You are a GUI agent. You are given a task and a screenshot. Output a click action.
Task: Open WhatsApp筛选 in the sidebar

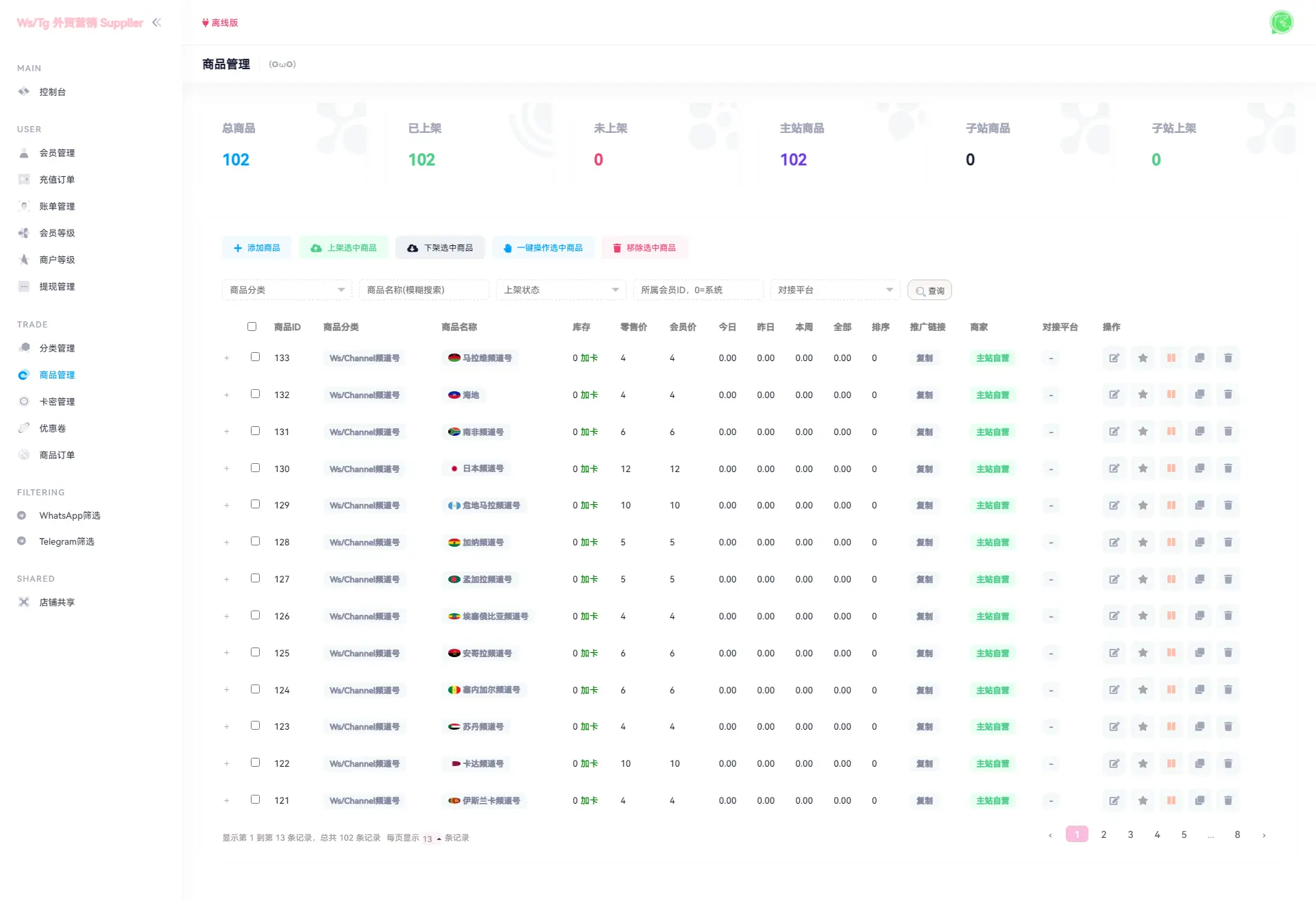coord(69,515)
